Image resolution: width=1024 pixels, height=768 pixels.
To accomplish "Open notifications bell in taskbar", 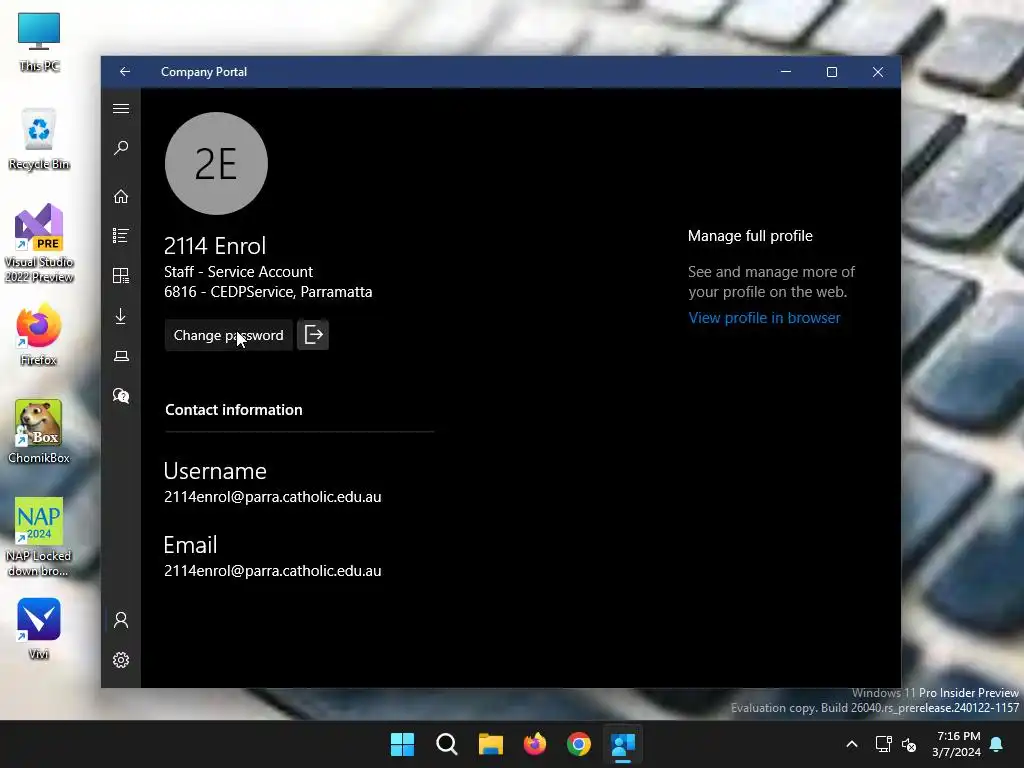I will 997,744.
